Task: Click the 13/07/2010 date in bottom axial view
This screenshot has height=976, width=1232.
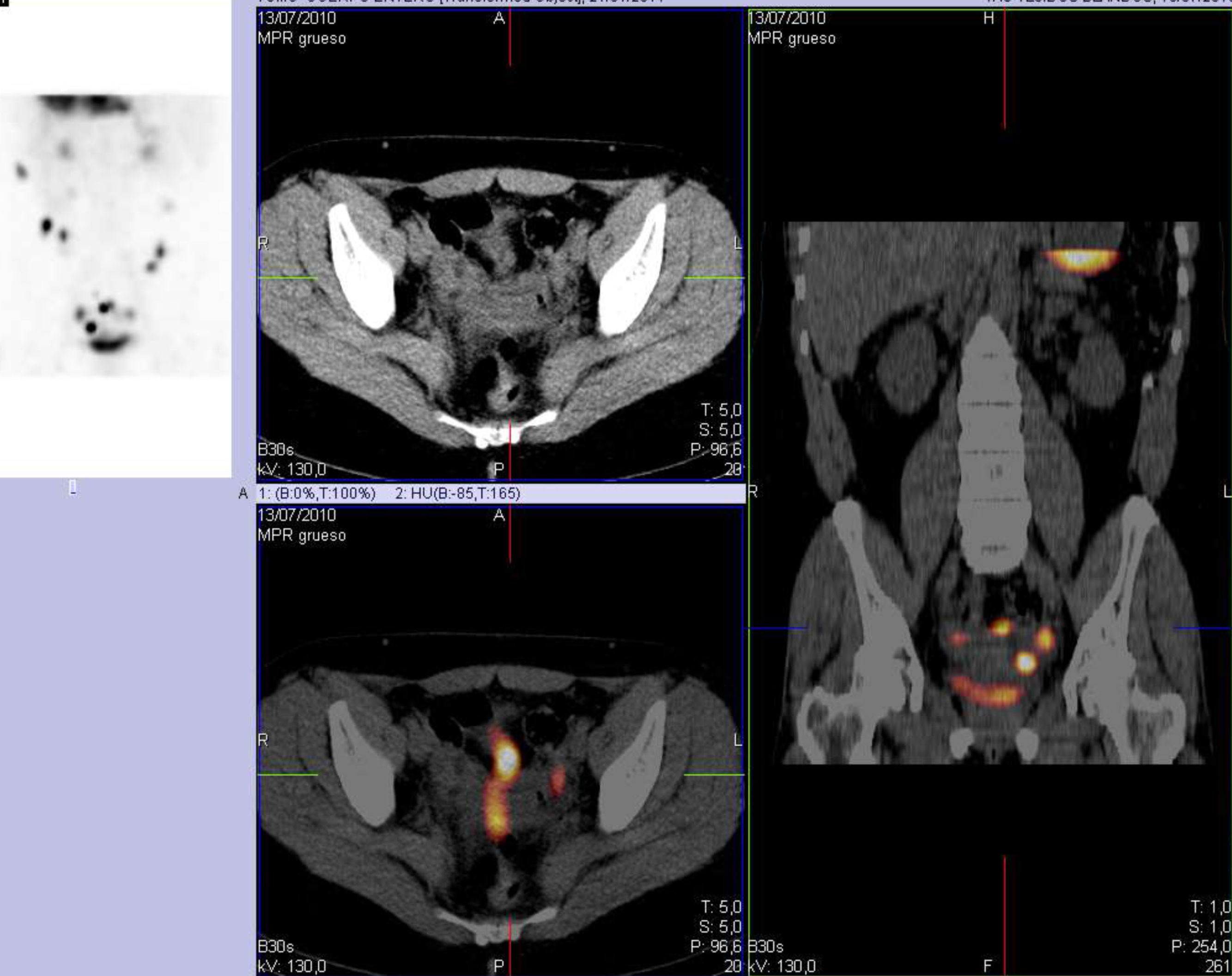Action: coord(297,515)
